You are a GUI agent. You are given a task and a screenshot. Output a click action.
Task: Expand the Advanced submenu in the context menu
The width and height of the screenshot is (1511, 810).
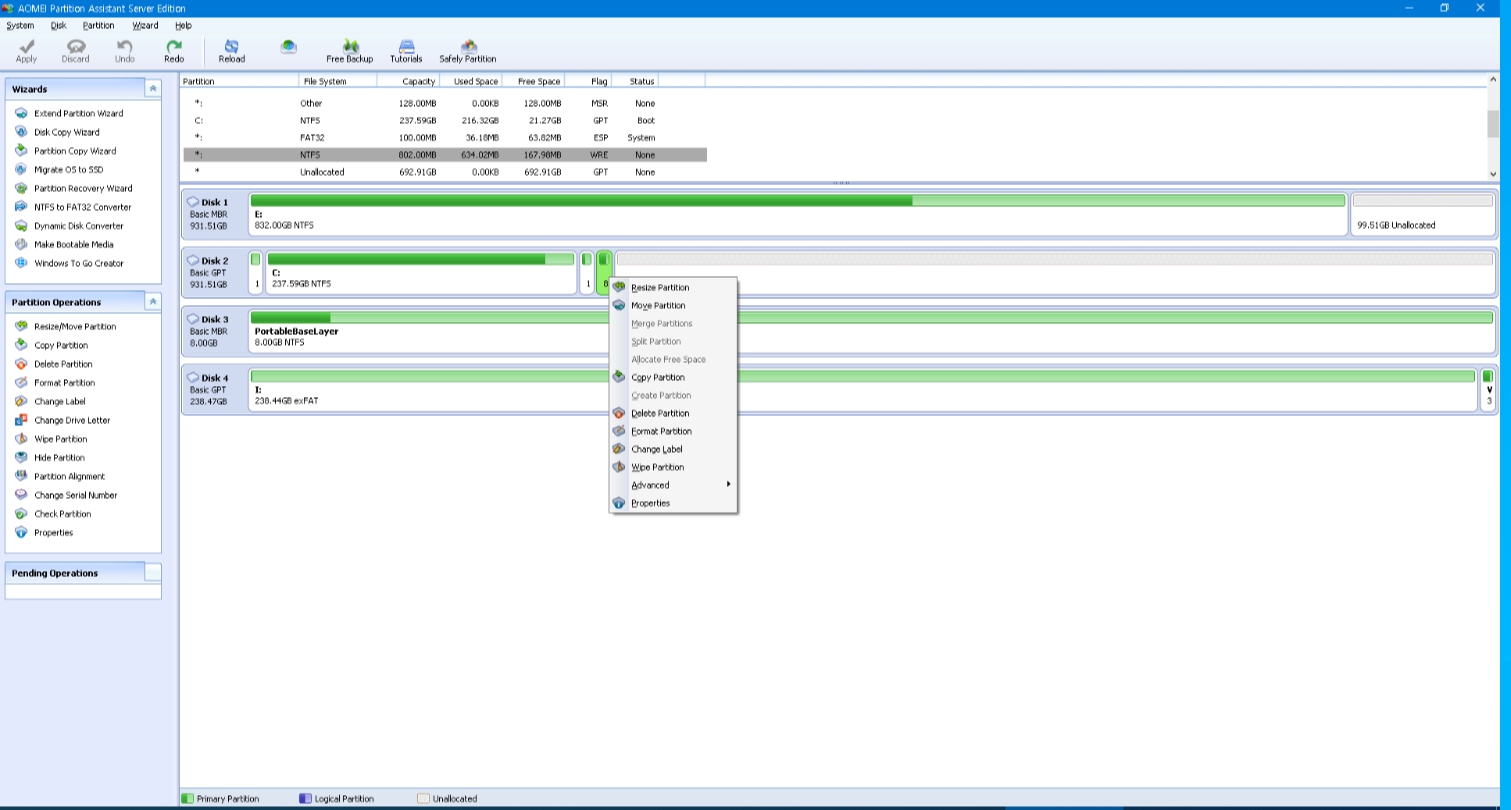(673, 485)
